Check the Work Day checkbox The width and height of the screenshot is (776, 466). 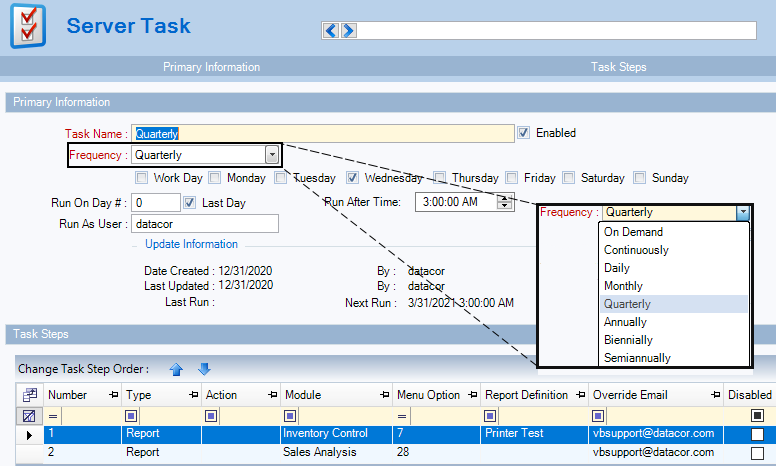point(142,177)
